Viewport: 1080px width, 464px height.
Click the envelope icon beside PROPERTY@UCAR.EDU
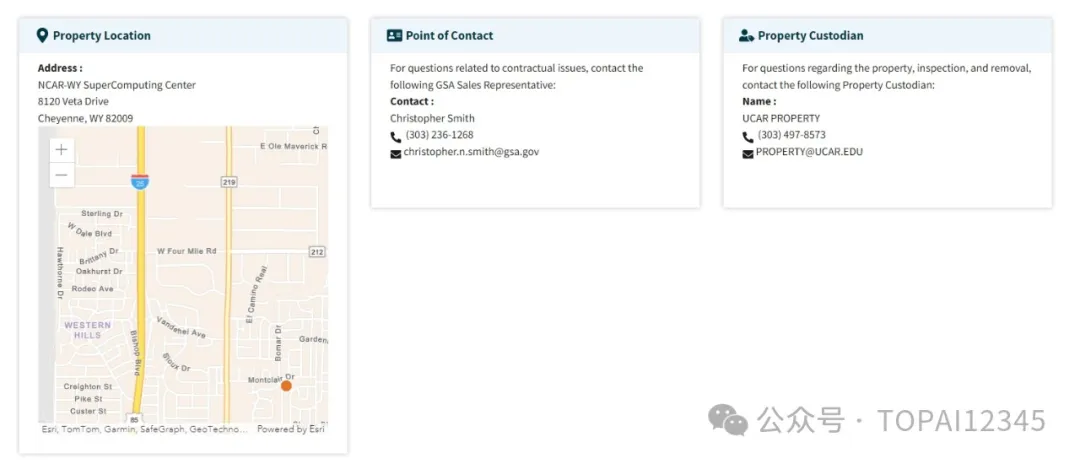[x=748, y=154]
